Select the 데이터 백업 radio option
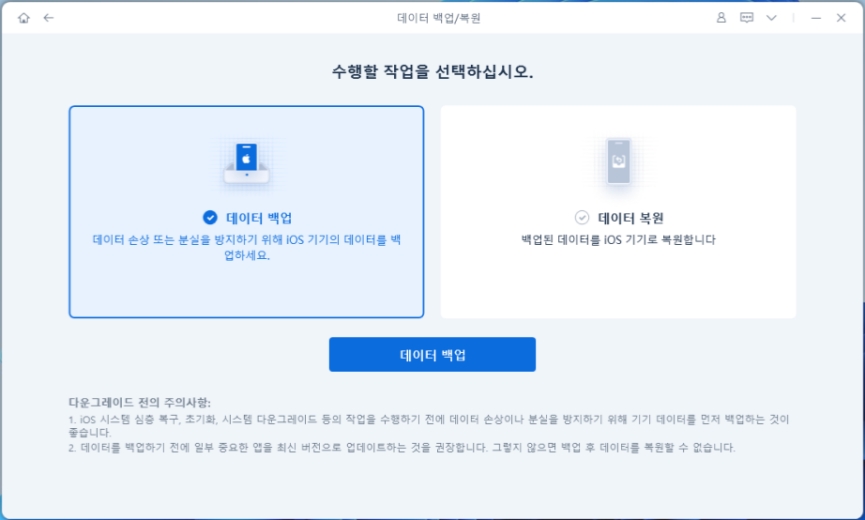The image size is (865, 520). coord(210,217)
